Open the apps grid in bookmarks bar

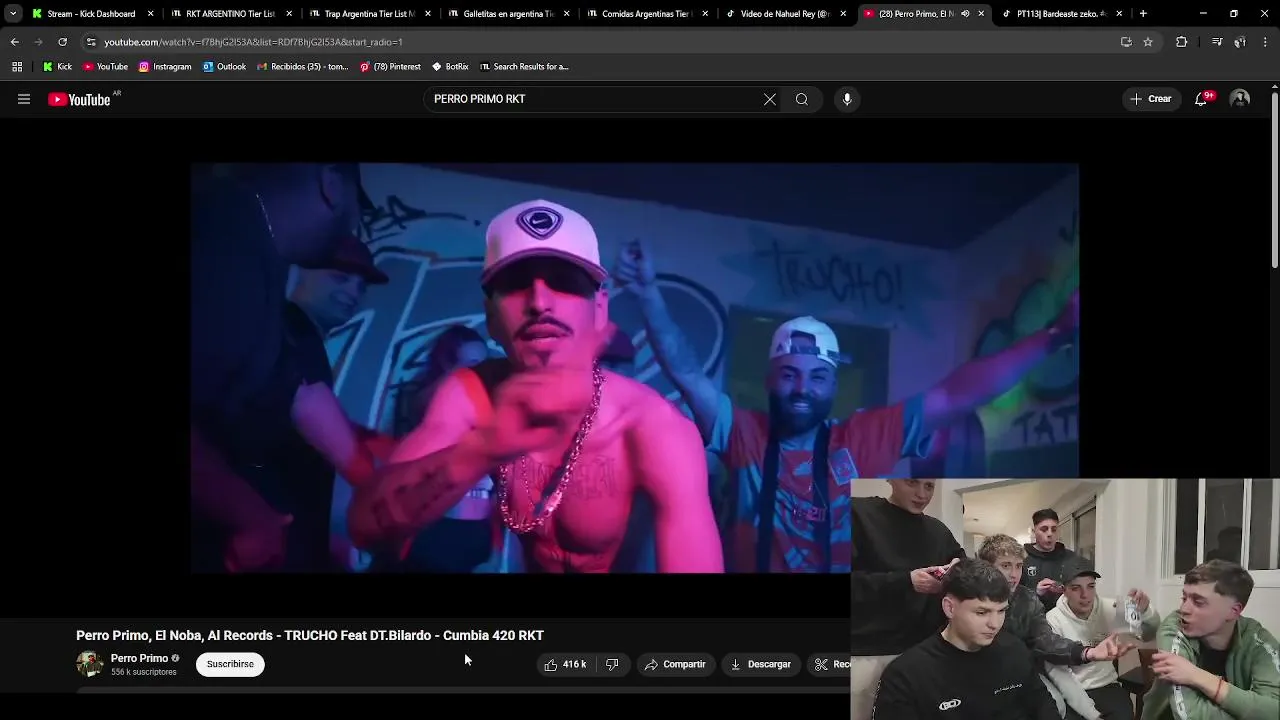click(17, 67)
